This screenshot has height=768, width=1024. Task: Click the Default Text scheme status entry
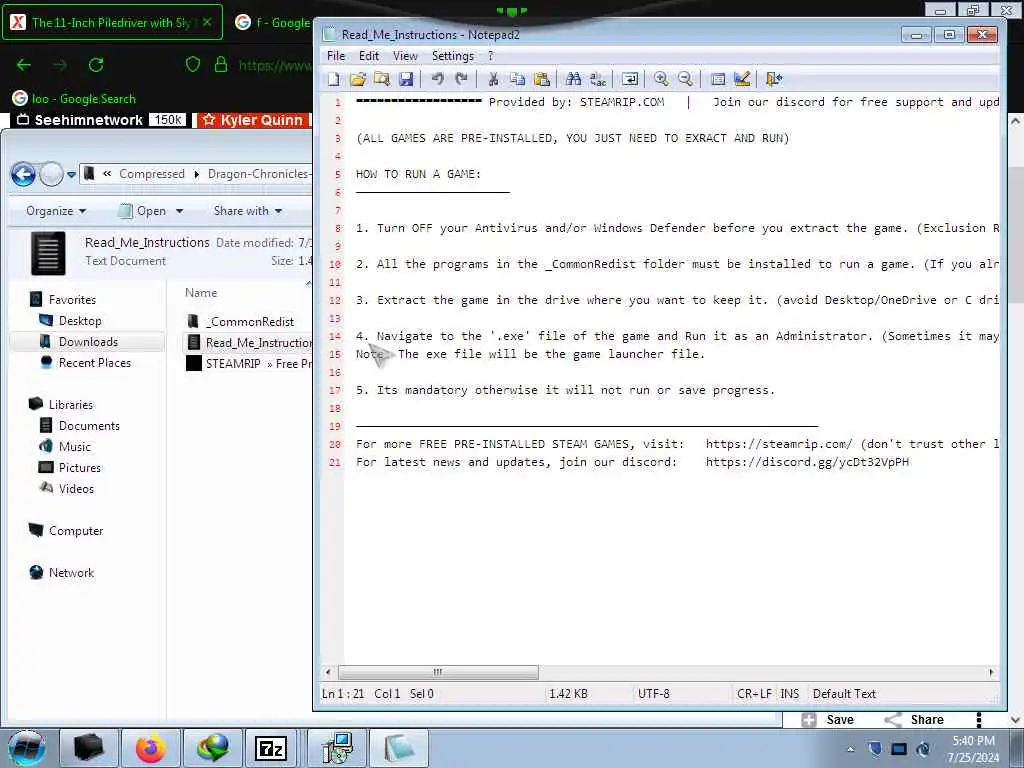[844, 694]
